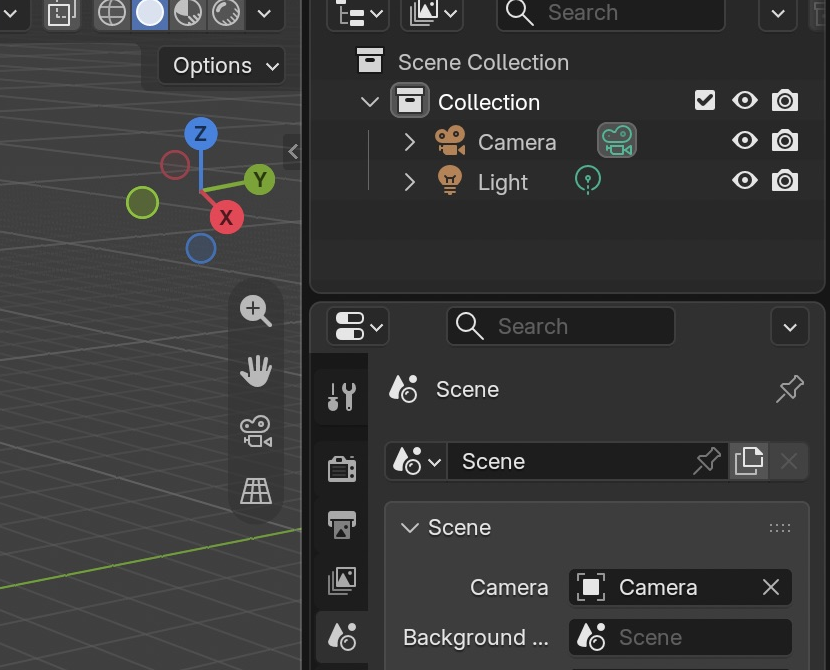830x670 pixels.
Task: Click the Light data icon in outliner
Action: 588,180
